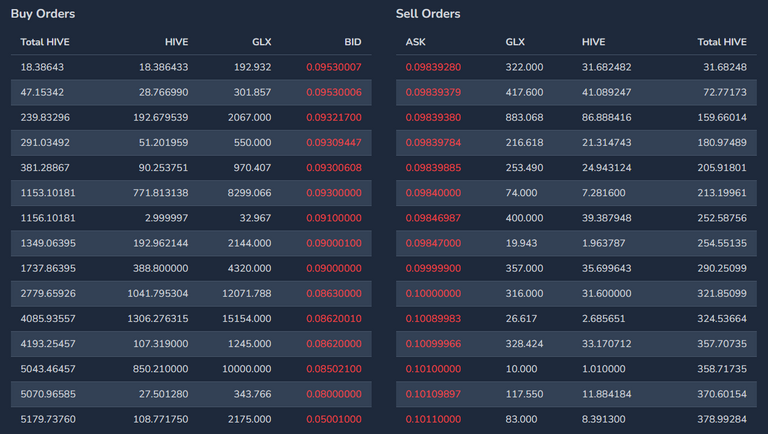This screenshot has height=434, width=768.
Task: Click buy GLX amount 10000.000
Action: tap(246, 369)
